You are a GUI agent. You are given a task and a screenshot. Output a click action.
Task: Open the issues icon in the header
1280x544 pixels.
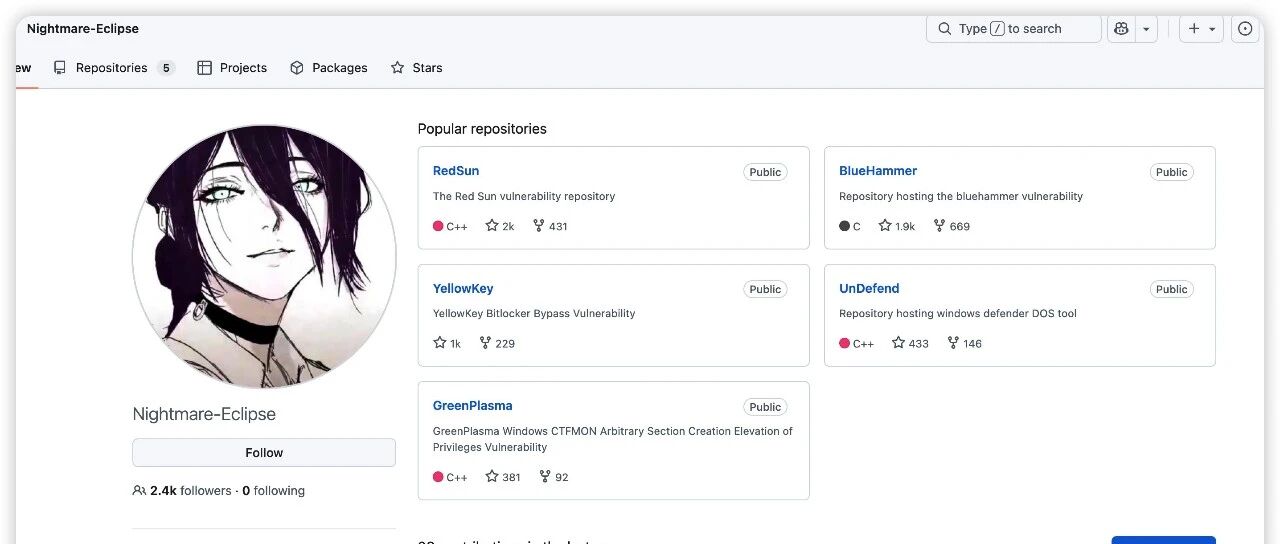pyautogui.click(x=1245, y=29)
